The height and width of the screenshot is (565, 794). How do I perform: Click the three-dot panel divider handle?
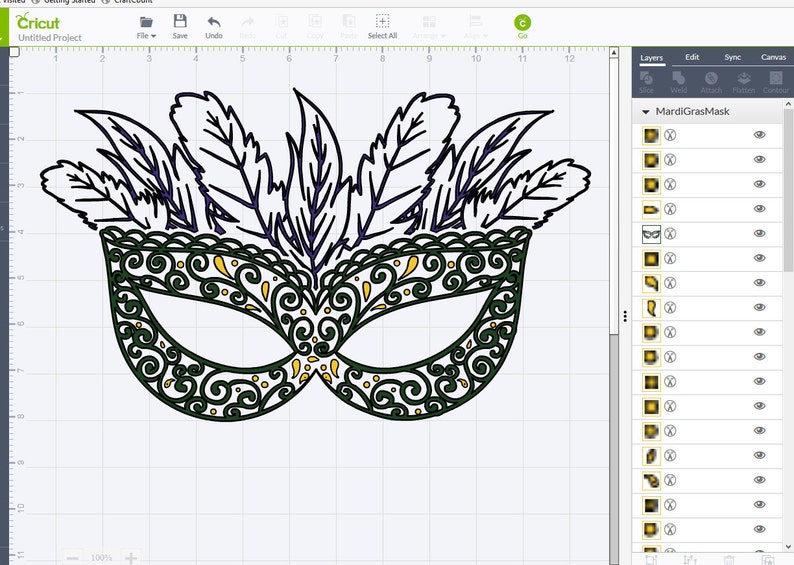coord(625,316)
